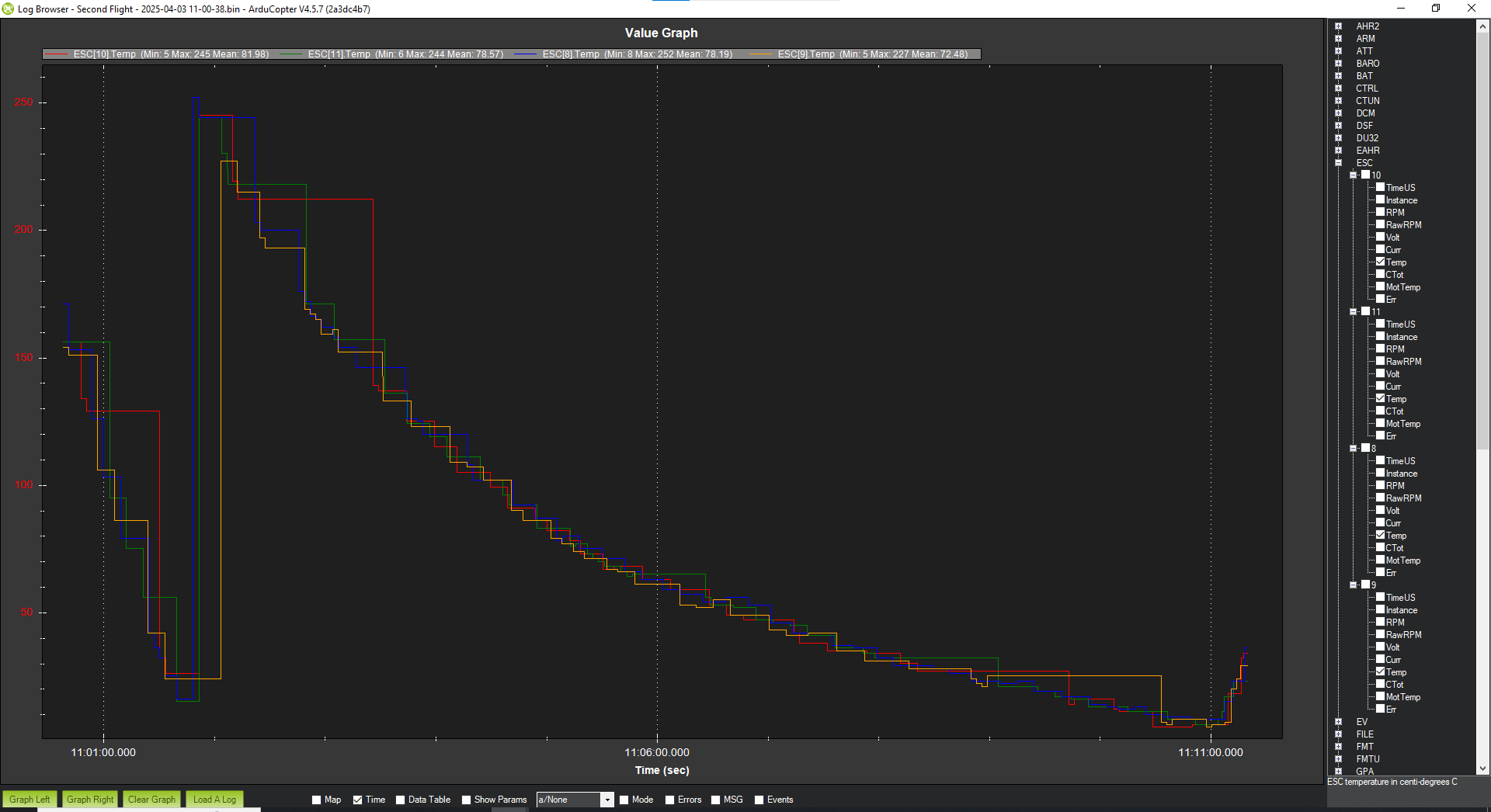Image resolution: width=1491 pixels, height=812 pixels.
Task: Check CTot under ESC 11
Action: (1380, 411)
